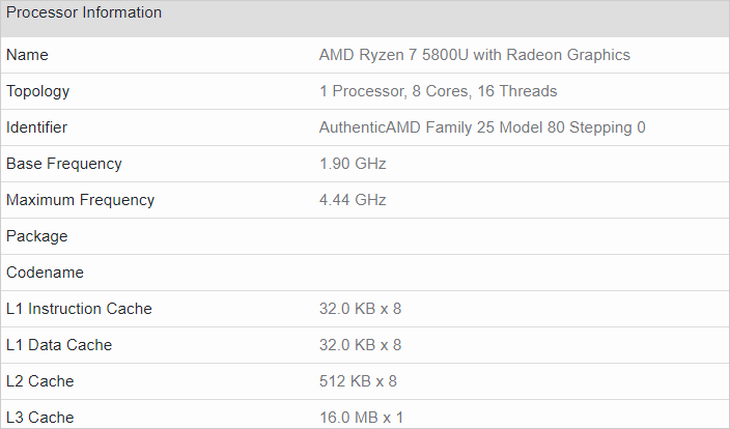Click the AMD Ryzen 7 5800U processor name

coord(474,55)
